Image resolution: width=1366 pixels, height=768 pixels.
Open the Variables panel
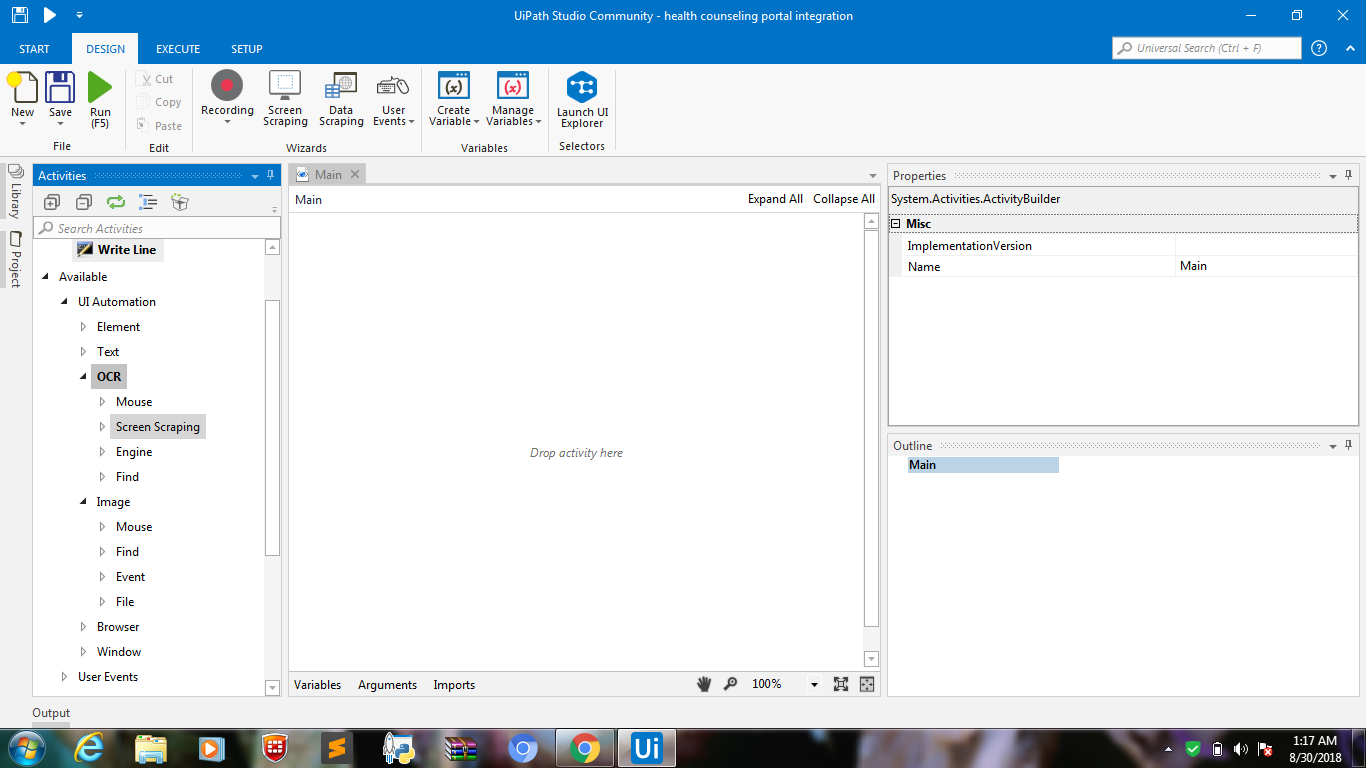(318, 685)
